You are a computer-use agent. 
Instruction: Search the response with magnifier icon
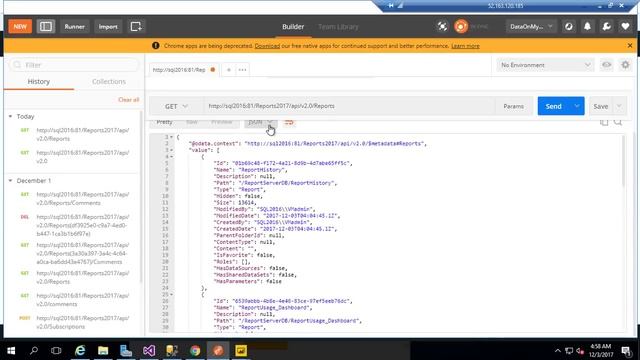coord(618,122)
